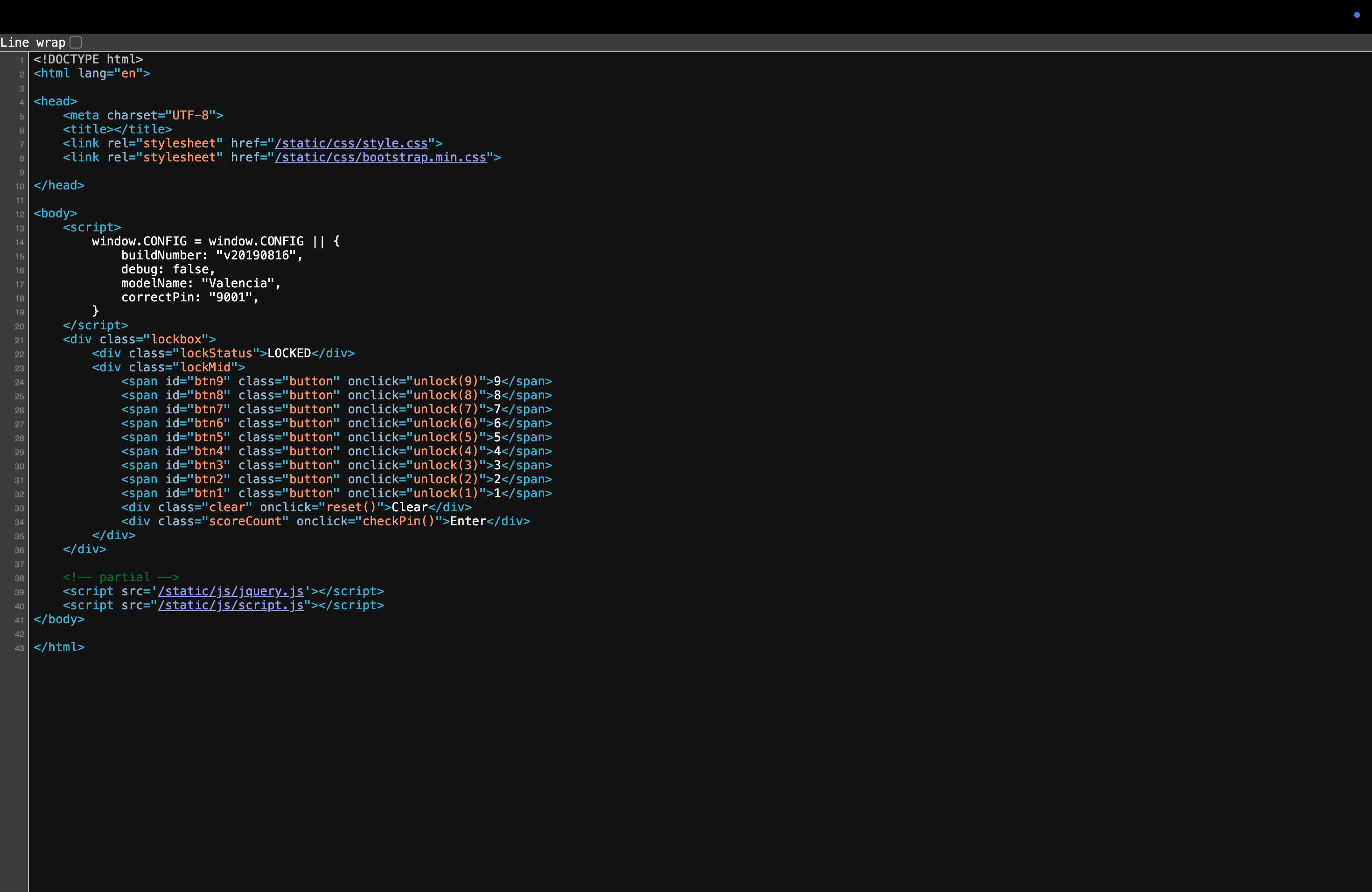Image resolution: width=1372 pixels, height=892 pixels.
Task: Click the correctPin "9001" value text
Action: [231, 297]
